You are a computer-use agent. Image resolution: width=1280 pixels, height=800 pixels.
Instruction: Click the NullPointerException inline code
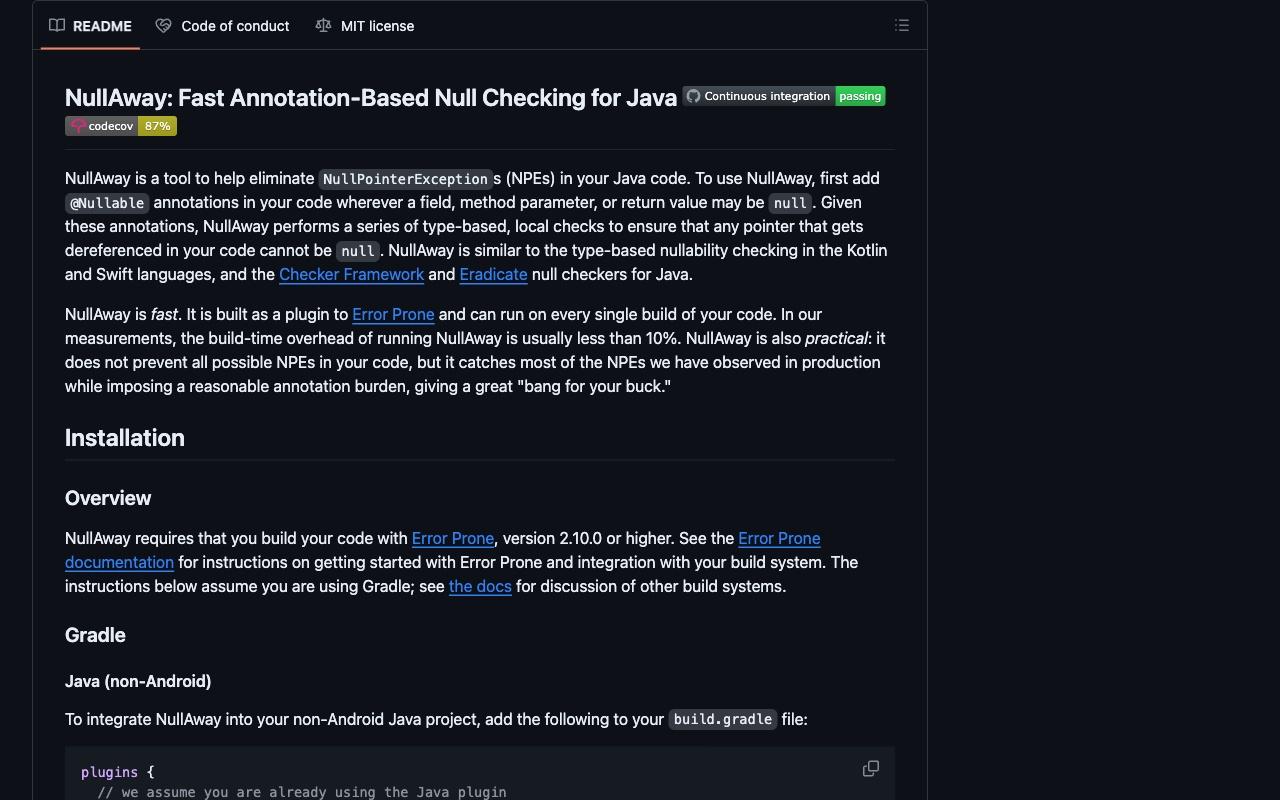click(x=405, y=179)
